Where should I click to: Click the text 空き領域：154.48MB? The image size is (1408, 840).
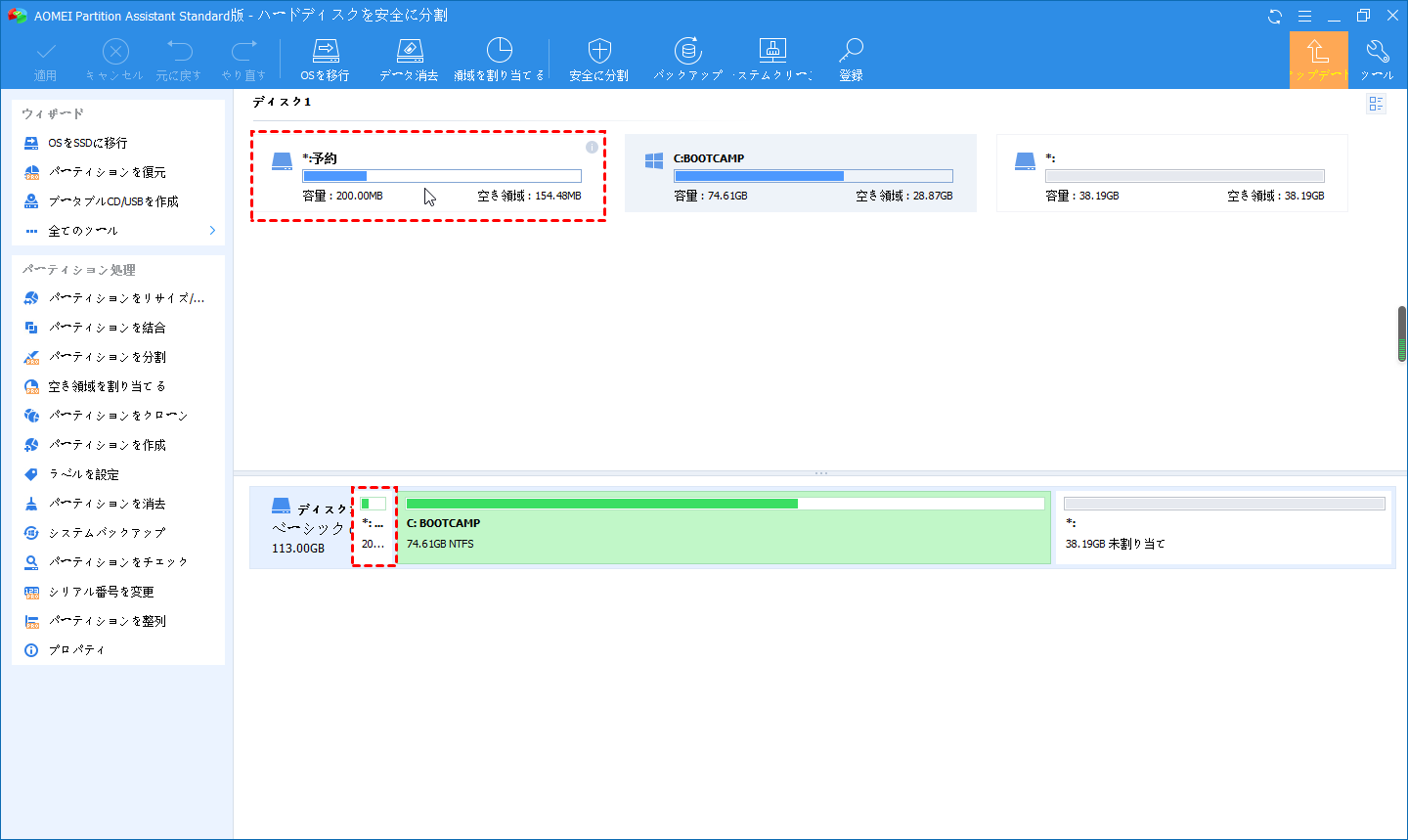tap(530, 196)
